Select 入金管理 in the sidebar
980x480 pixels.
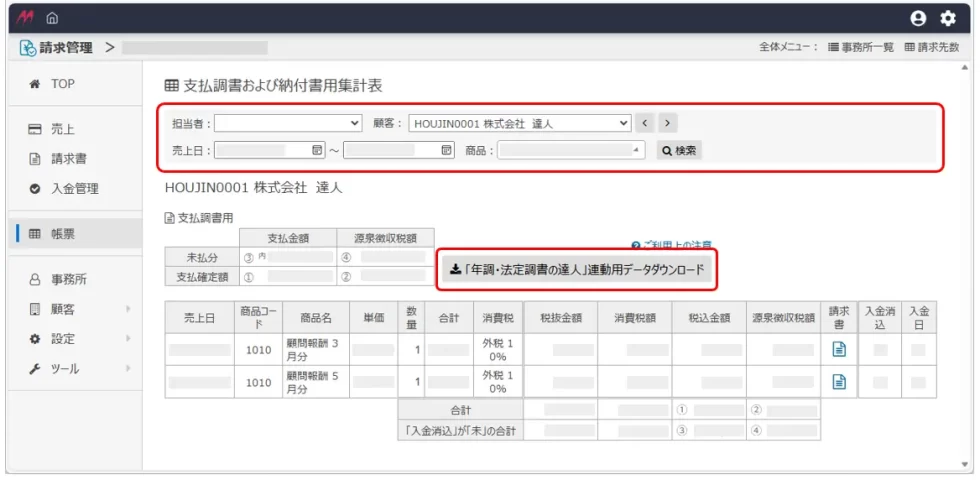(74, 188)
